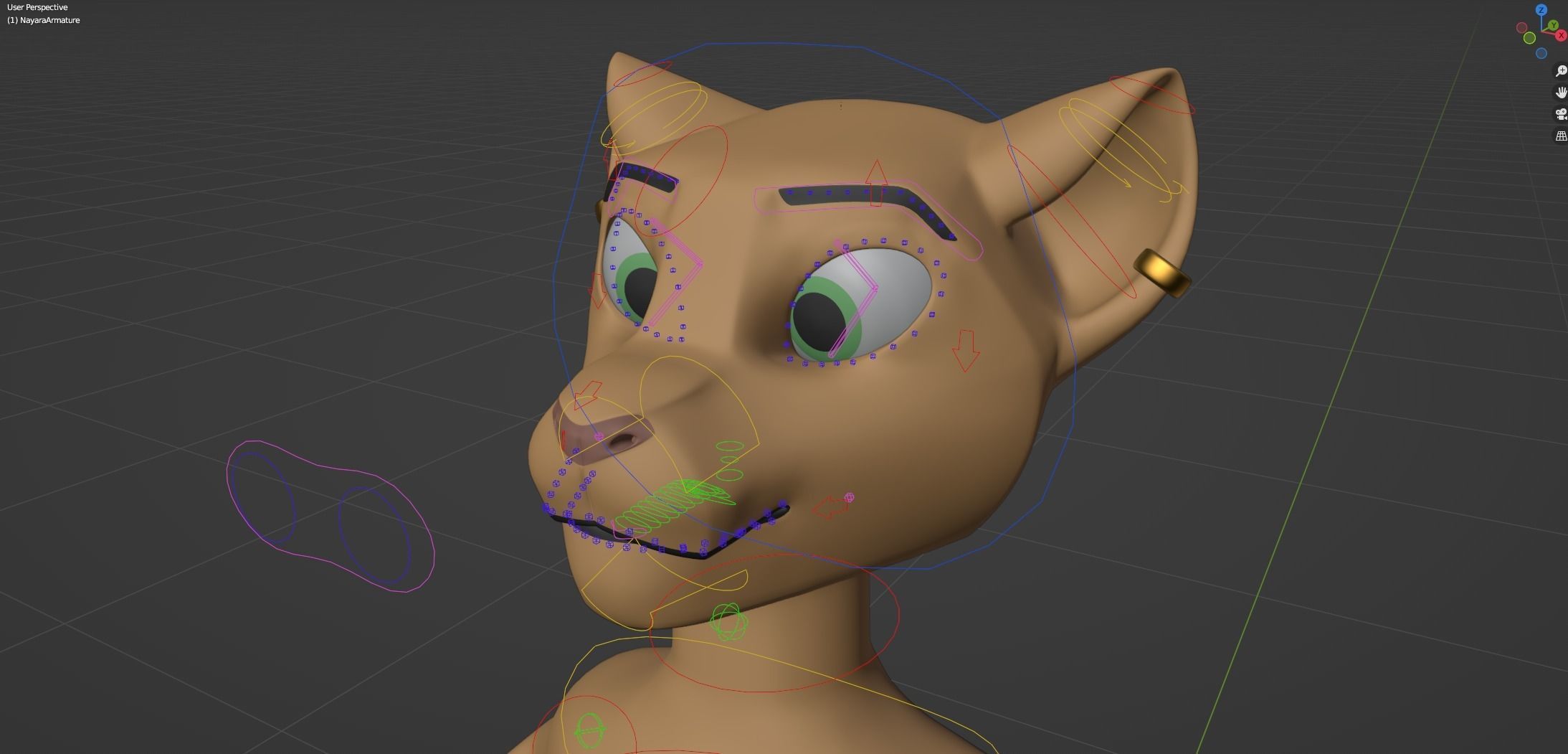The height and width of the screenshot is (754, 1568).
Task: Select the left blue circle in eye target
Action: pyautogui.click(x=262, y=497)
